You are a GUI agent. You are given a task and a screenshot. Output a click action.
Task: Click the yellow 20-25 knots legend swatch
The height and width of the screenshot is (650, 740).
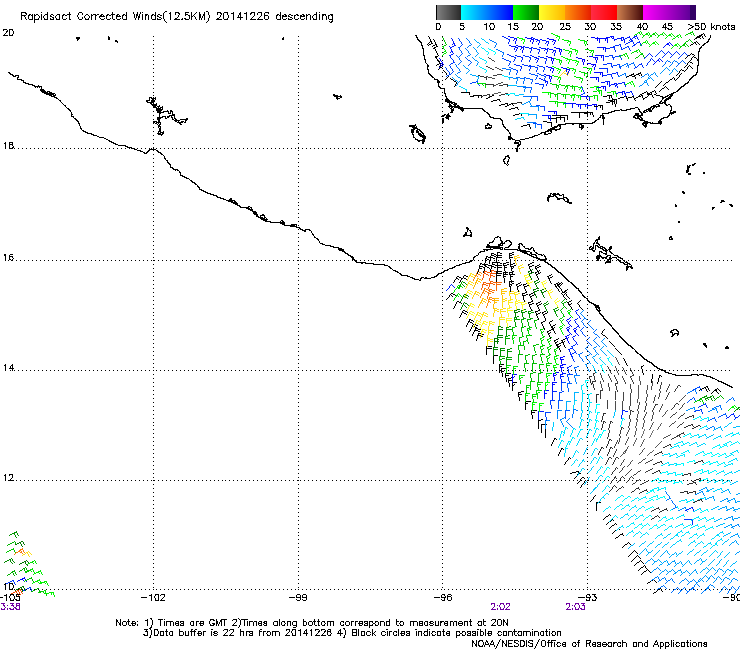pos(552,12)
